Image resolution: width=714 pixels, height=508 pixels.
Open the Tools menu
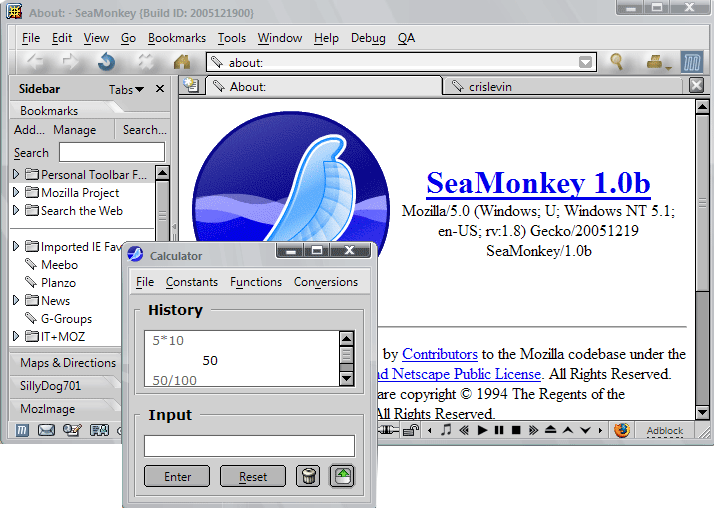[232, 38]
